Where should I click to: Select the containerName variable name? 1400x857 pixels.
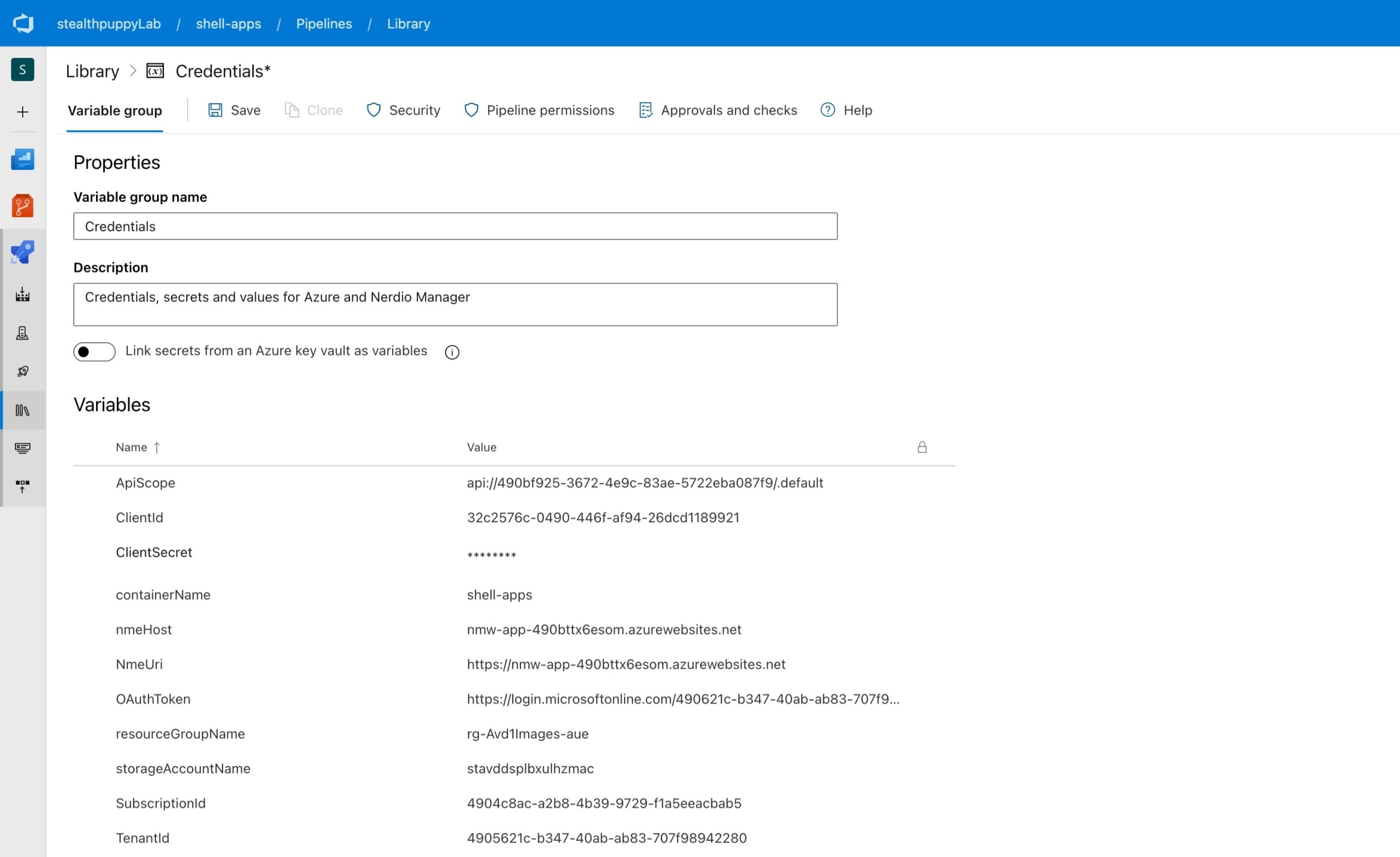click(x=163, y=594)
